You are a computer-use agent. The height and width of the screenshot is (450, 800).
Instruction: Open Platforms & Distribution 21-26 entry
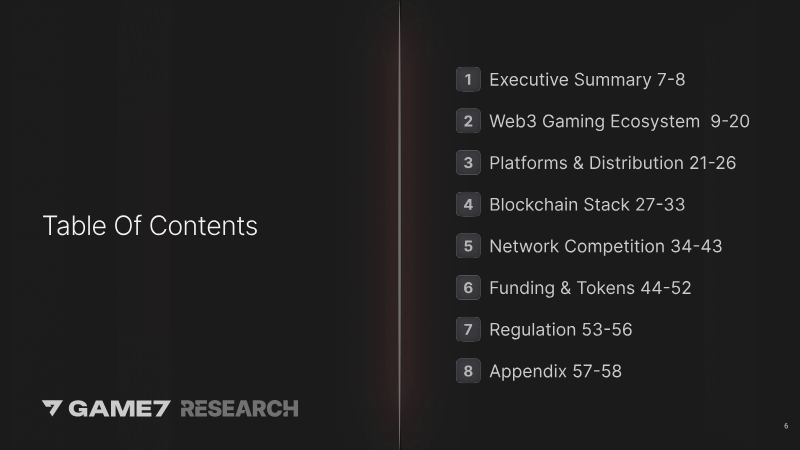point(612,163)
